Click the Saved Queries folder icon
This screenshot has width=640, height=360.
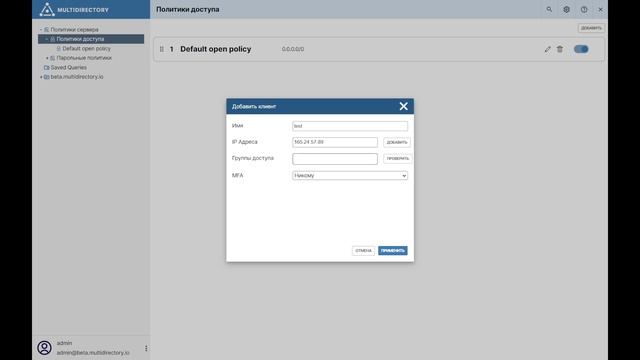47,67
